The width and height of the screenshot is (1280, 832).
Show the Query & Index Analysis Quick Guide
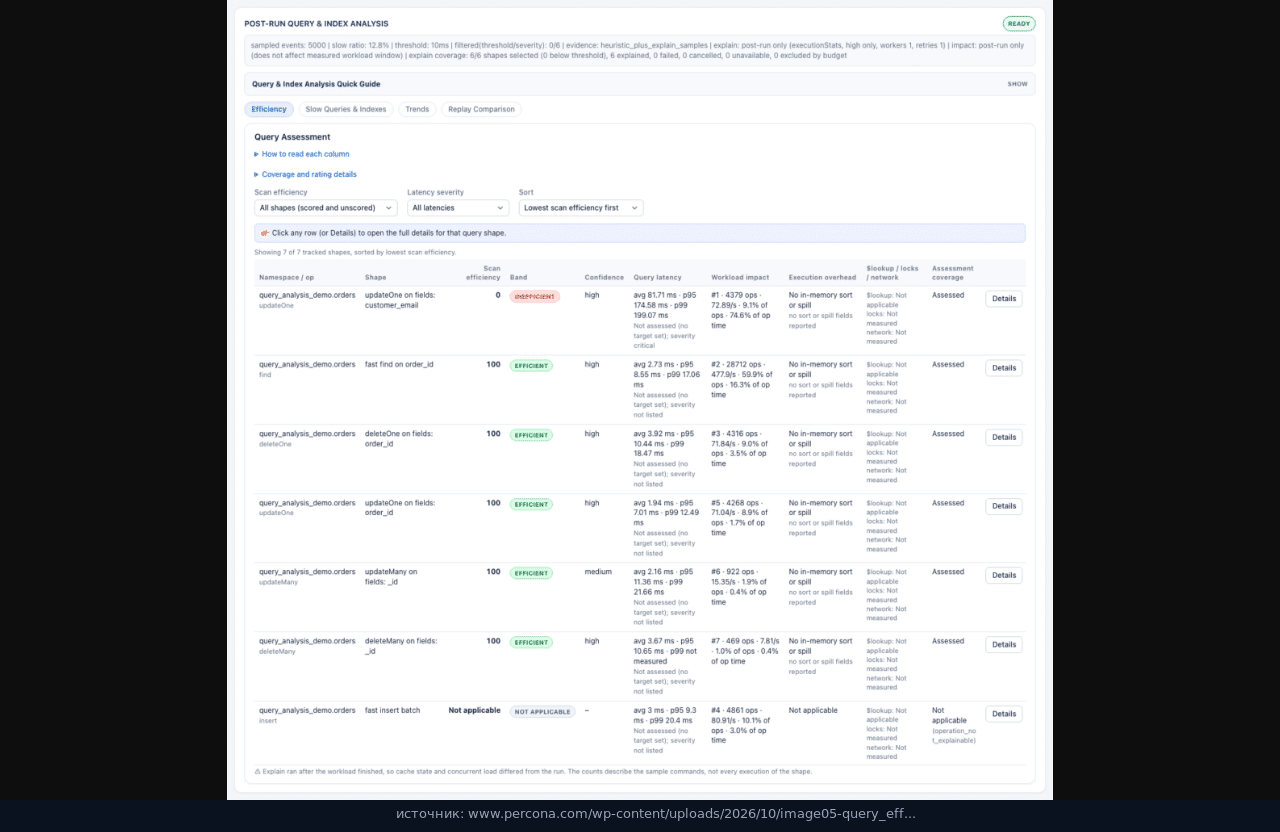point(1017,84)
